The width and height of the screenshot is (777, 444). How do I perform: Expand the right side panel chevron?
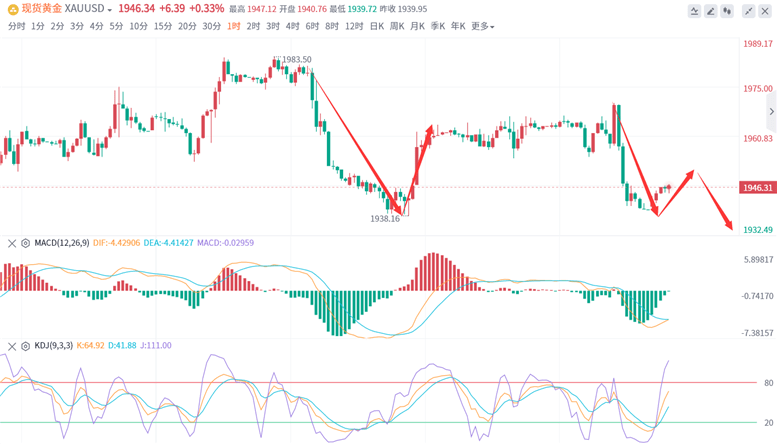pos(771,111)
